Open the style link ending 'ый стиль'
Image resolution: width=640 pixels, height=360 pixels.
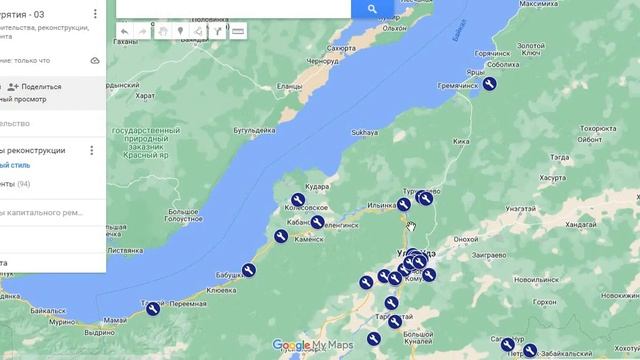pyautogui.click(x=15, y=165)
